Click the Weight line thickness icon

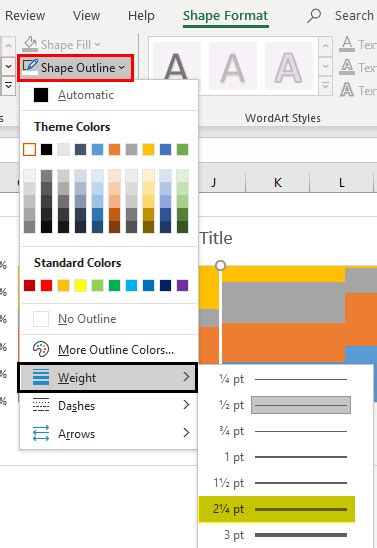41,377
